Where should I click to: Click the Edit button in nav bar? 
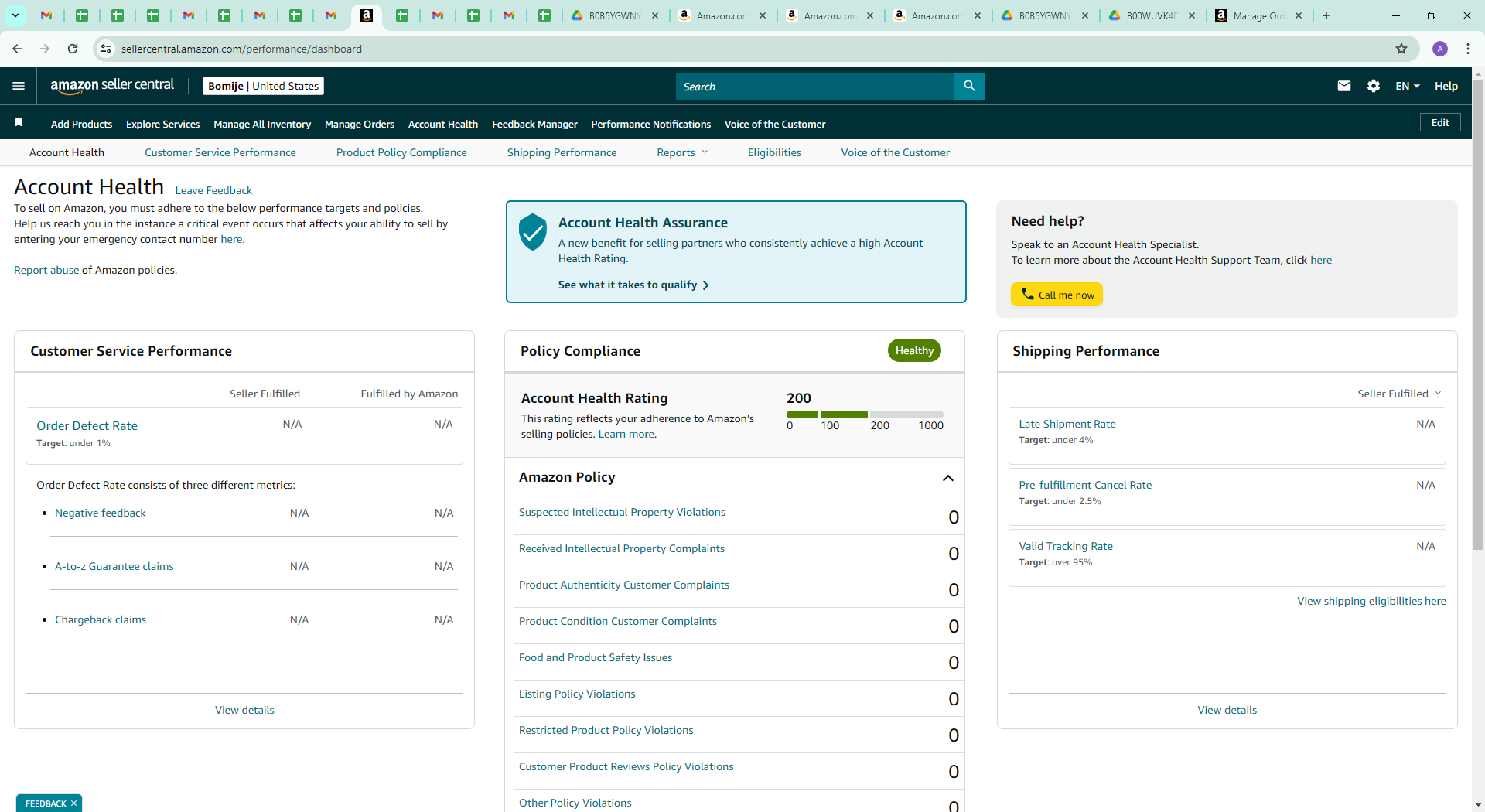pyautogui.click(x=1440, y=122)
